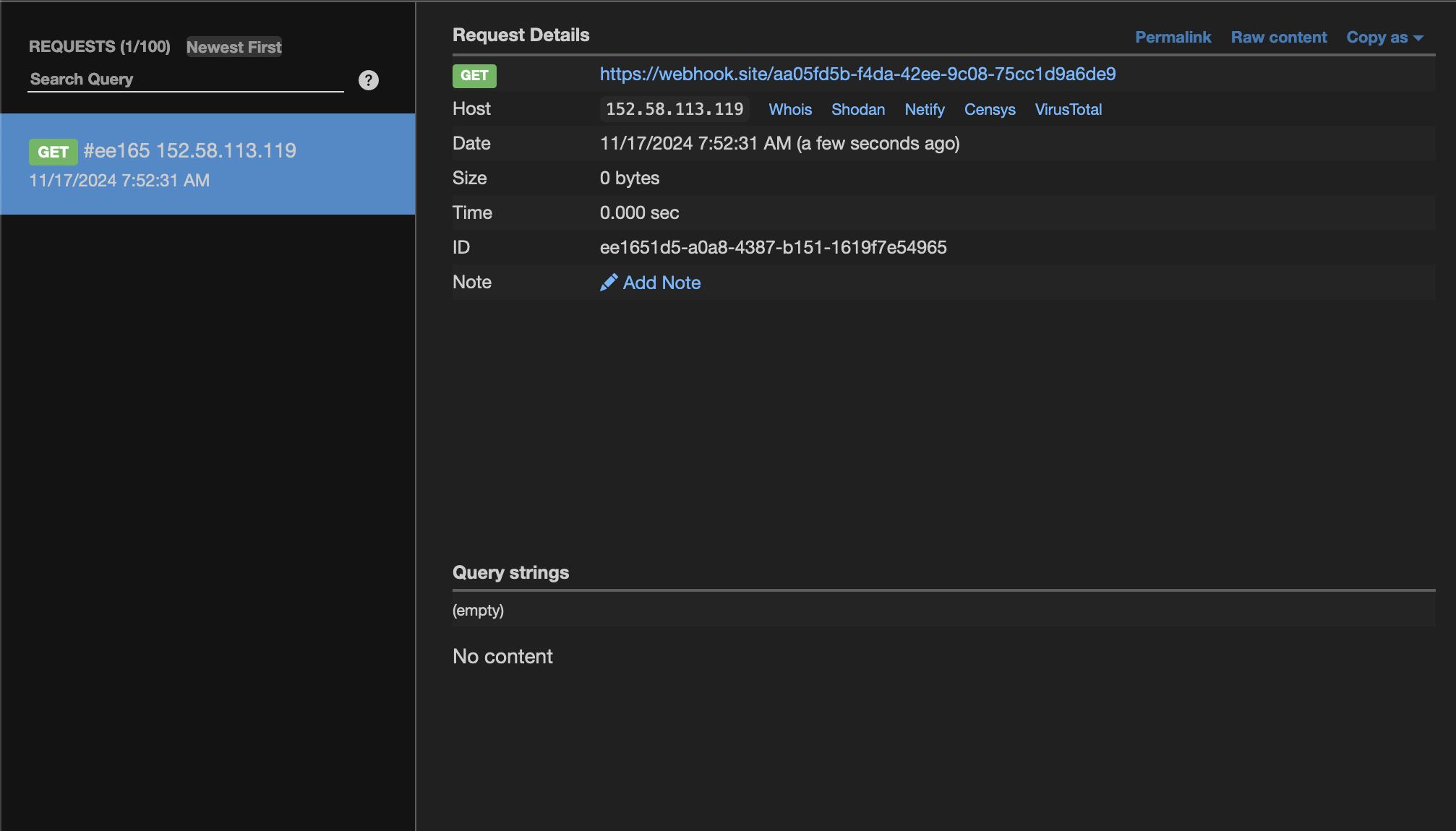Click the Request Details heading
This screenshot has width=1456, height=831.
521,35
